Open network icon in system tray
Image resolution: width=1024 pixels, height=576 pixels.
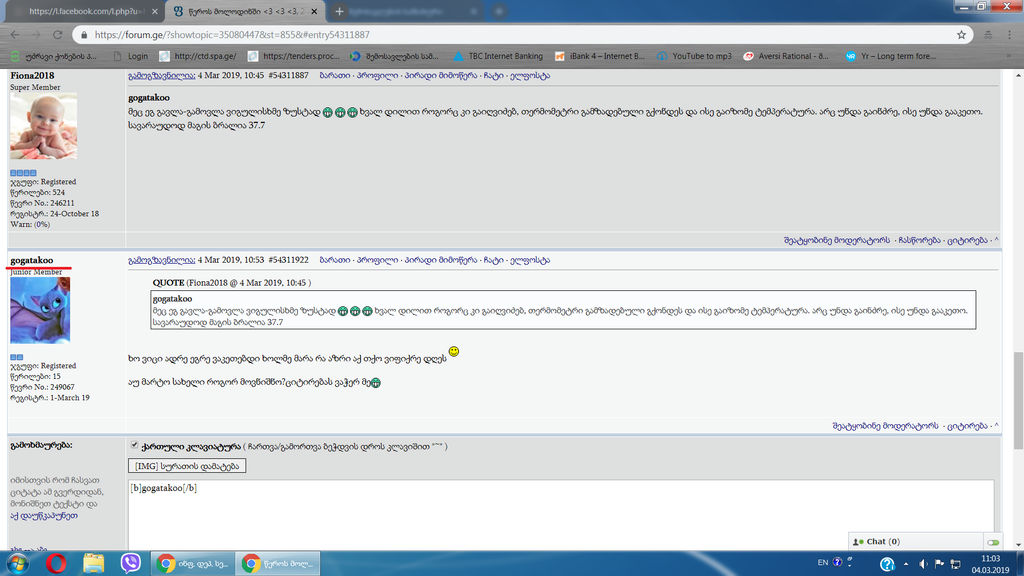[955, 564]
